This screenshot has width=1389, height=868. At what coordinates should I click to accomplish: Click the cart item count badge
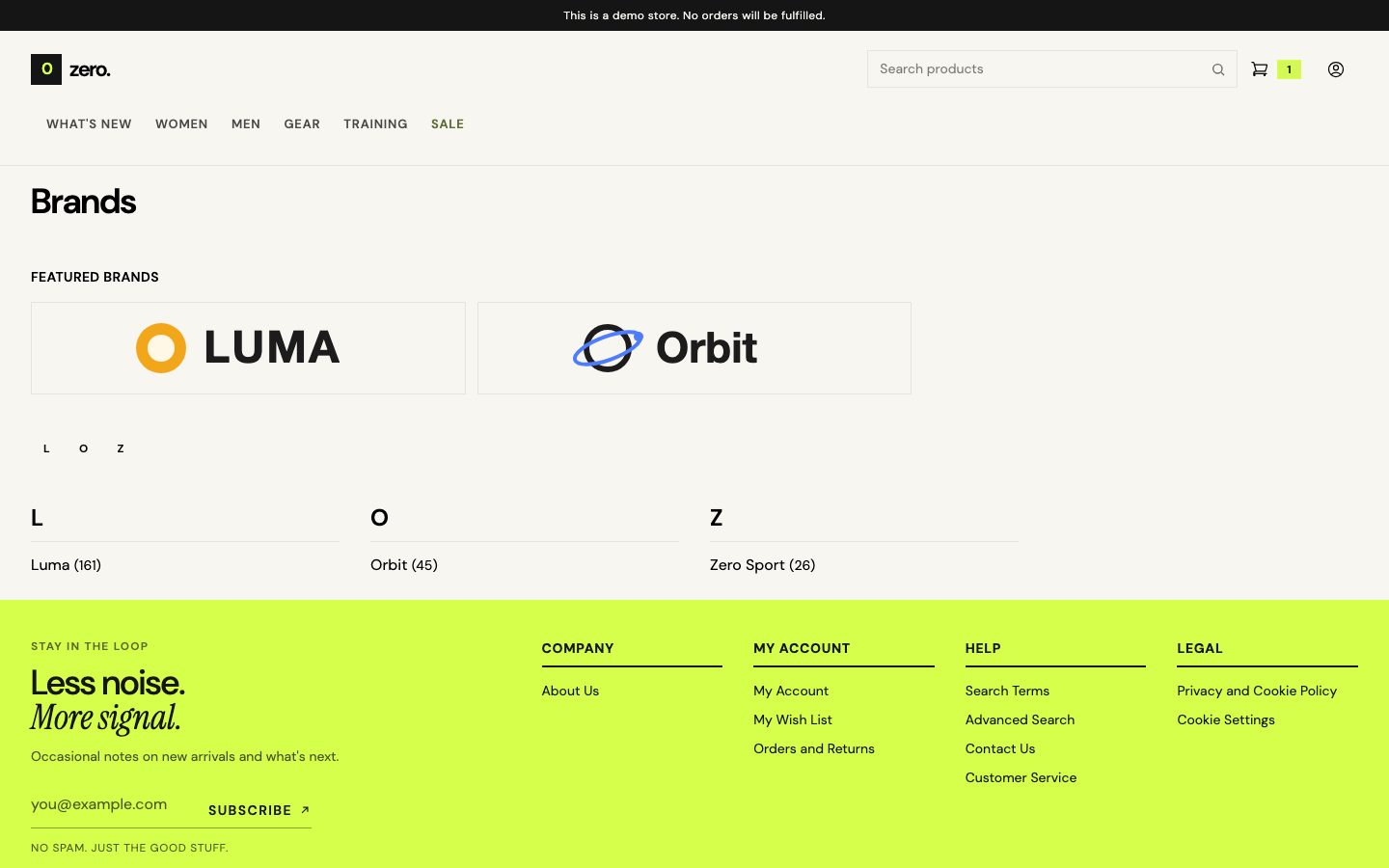pyautogui.click(x=1289, y=69)
